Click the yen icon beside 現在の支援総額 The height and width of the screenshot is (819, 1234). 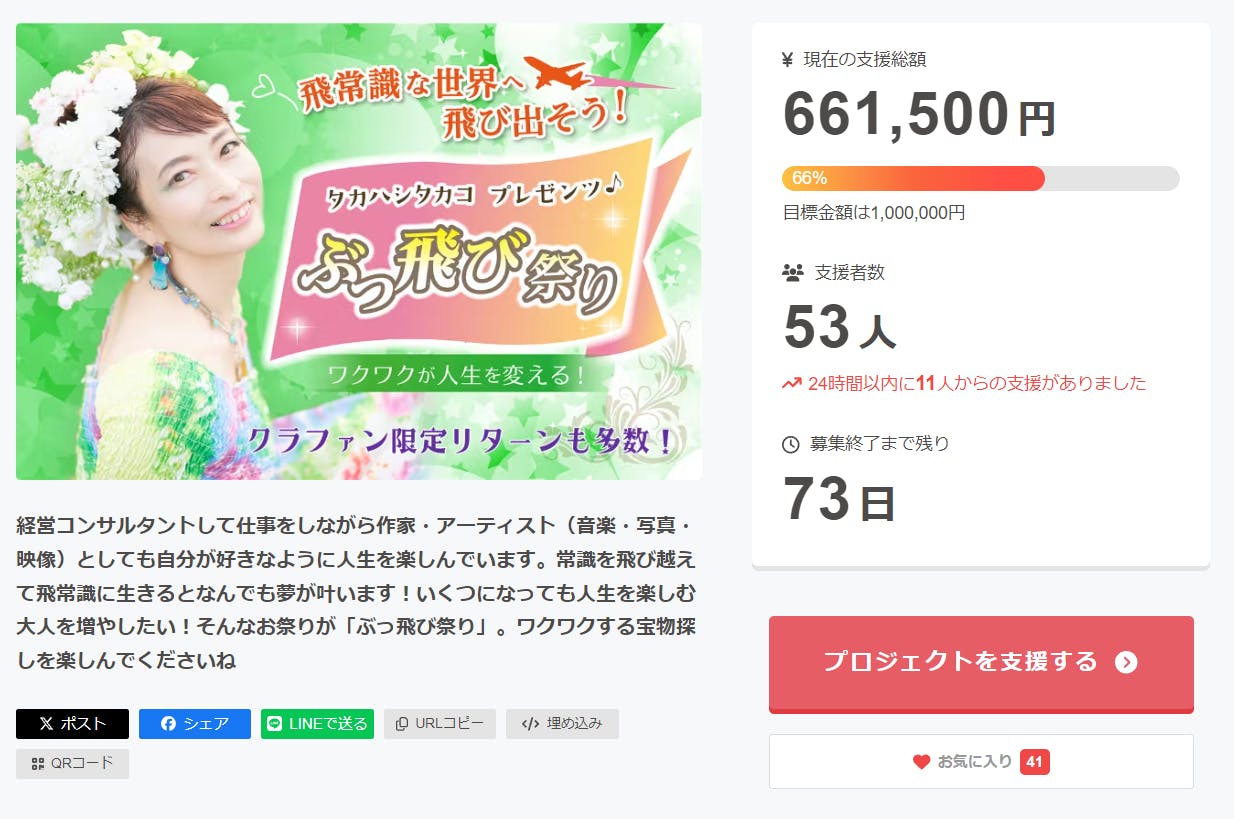tap(788, 59)
